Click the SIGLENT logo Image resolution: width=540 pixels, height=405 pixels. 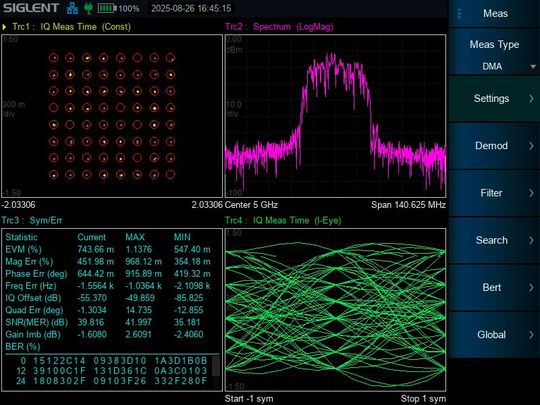(x=31, y=8)
